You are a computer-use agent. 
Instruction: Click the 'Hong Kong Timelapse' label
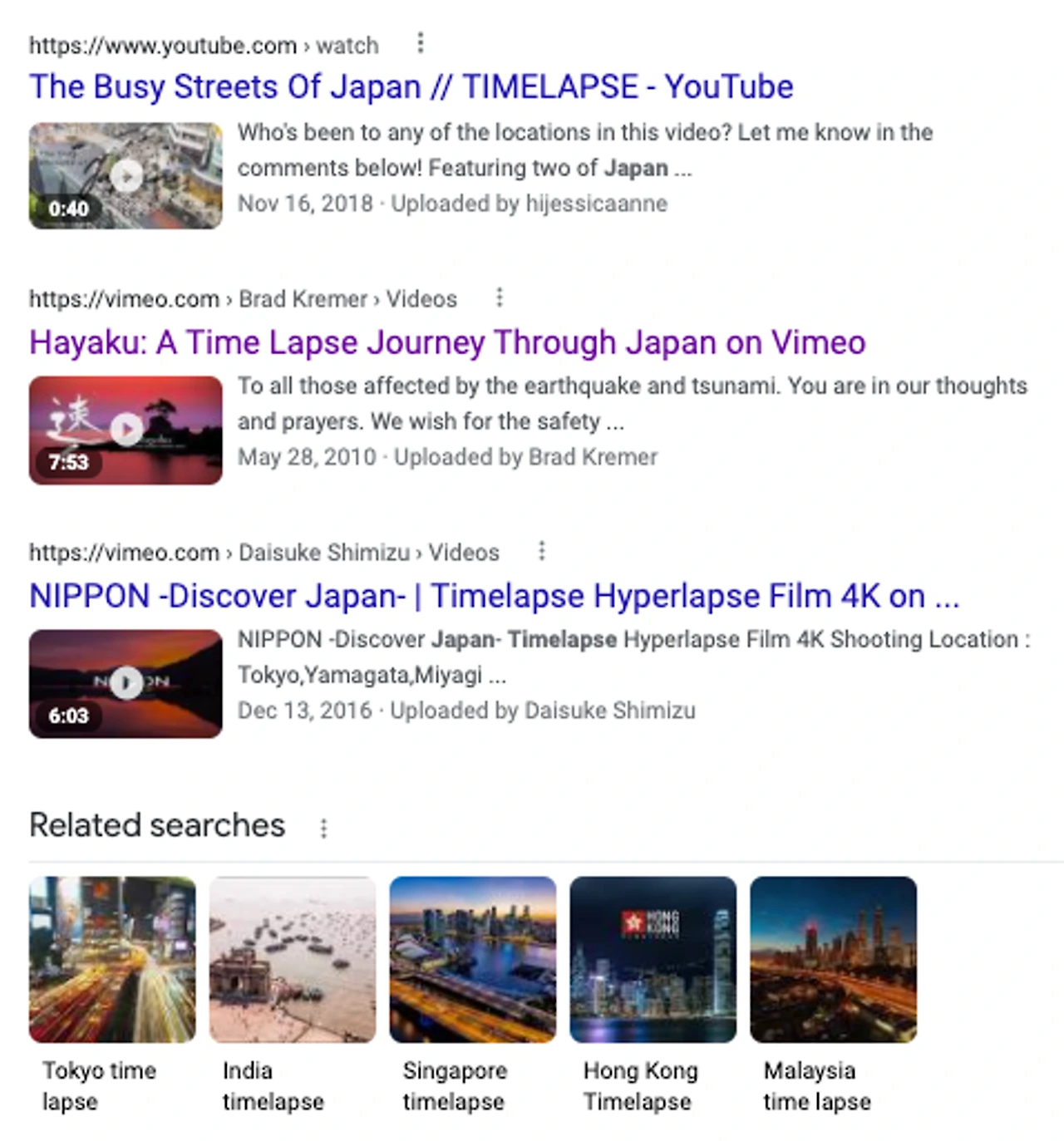point(641,1086)
